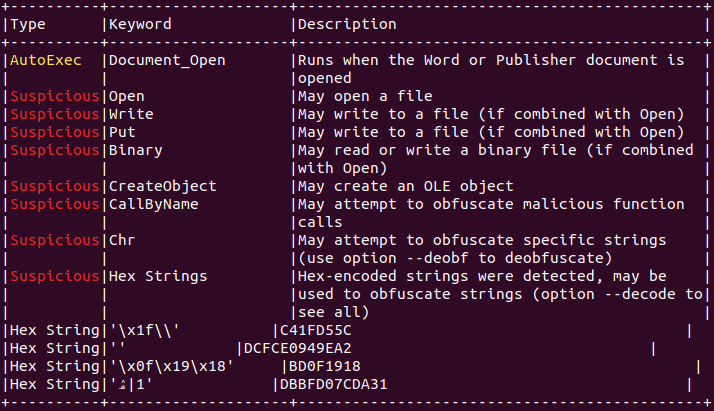Click the yellow AutoExec type label
Image resolution: width=714 pixels, height=411 pixels.
coord(46,60)
